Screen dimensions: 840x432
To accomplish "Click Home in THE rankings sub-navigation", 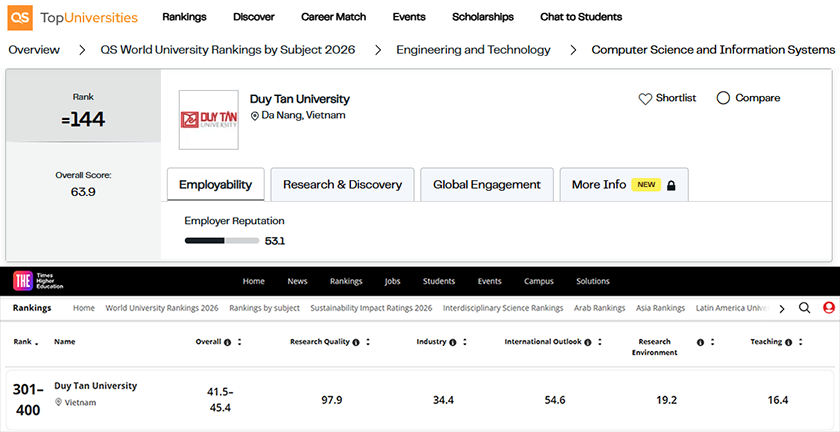I will 84,308.
